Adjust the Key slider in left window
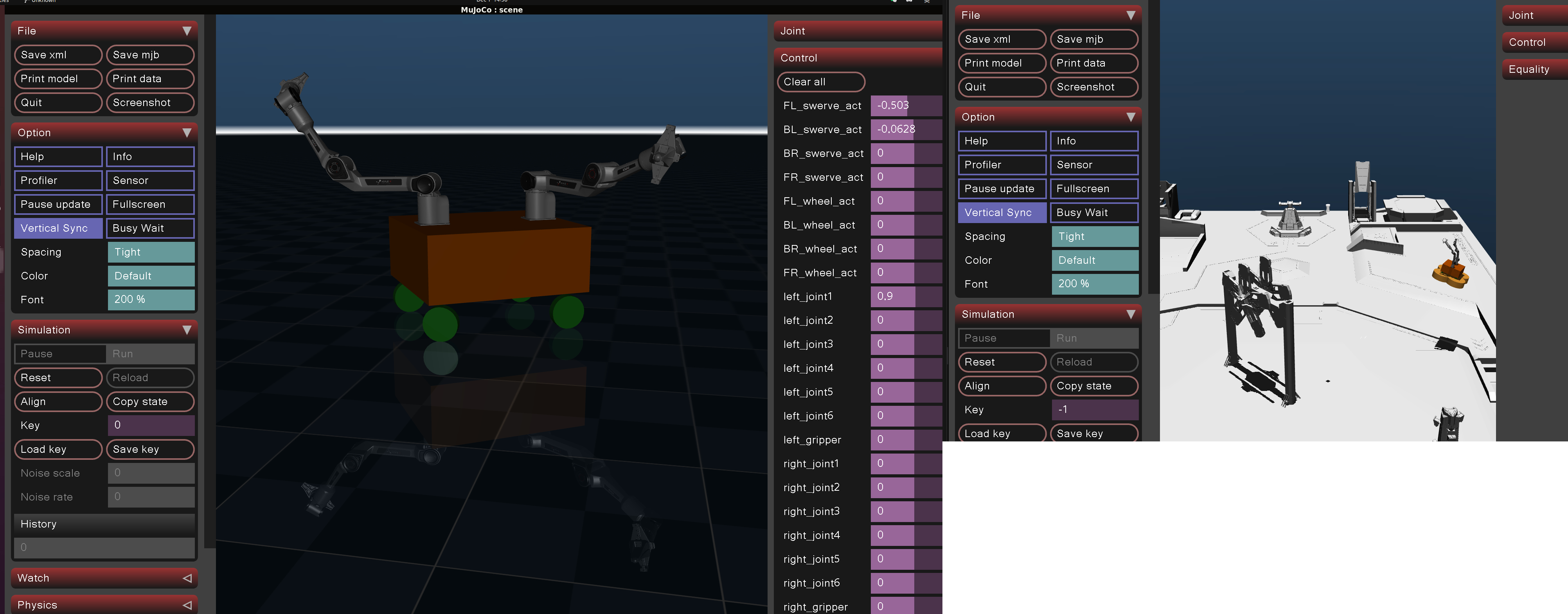Image resolution: width=1568 pixels, height=614 pixels. point(151,425)
